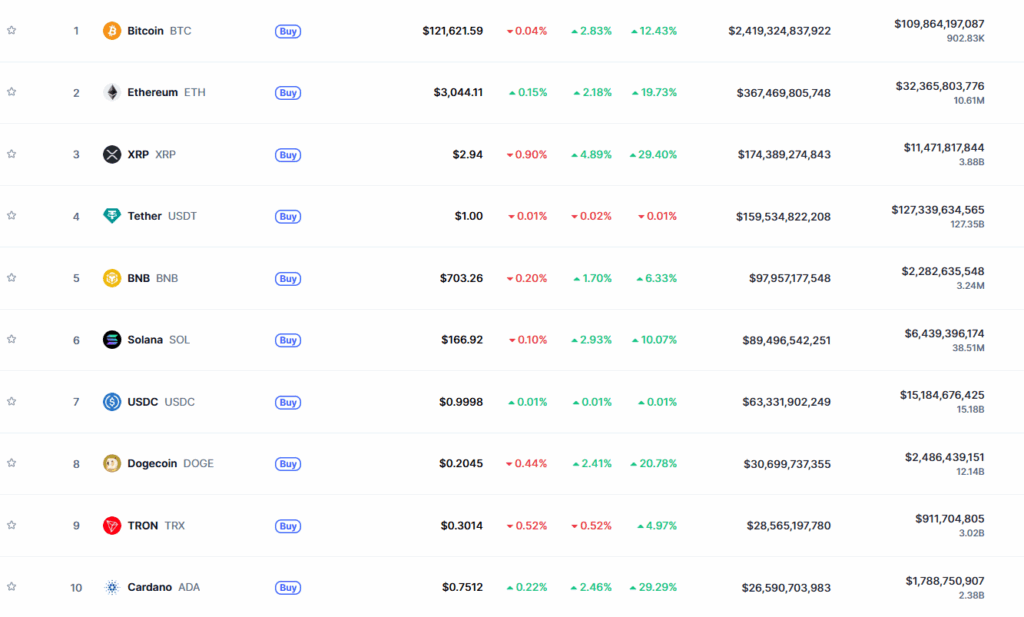
Task: Open the USDC name link
Action: pos(161,402)
